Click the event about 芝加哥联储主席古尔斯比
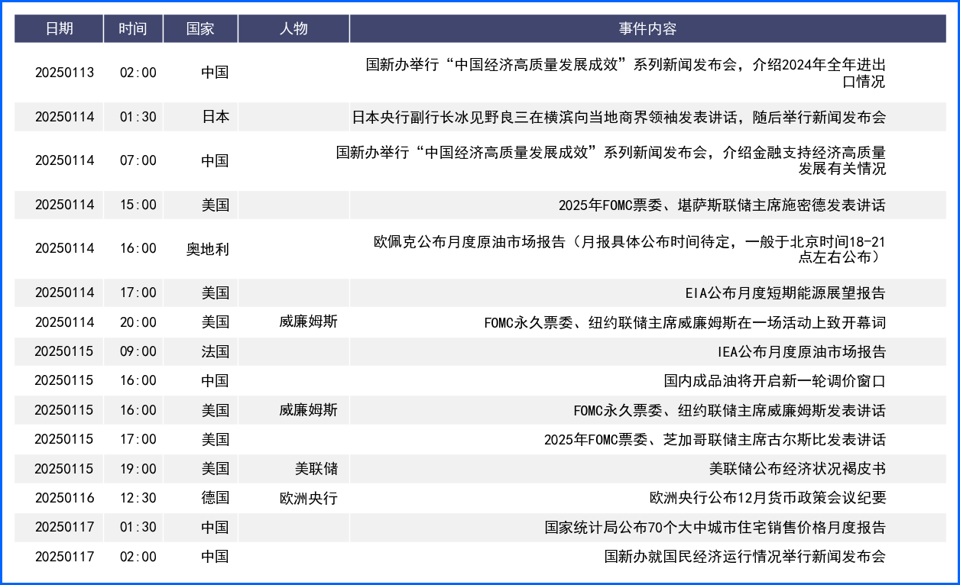The width and height of the screenshot is (960, 585). [x=714, y=439]
